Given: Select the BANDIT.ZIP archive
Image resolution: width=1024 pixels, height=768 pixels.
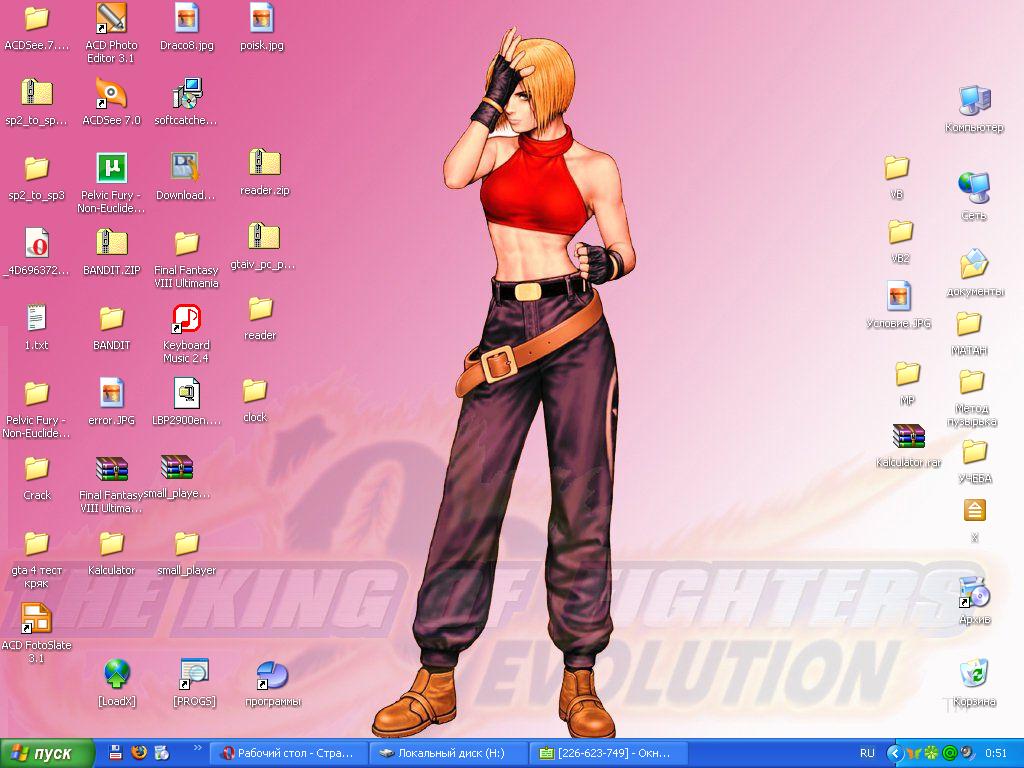Looking at the screenshot, I should pyautogui.click(x=111, y=244).
